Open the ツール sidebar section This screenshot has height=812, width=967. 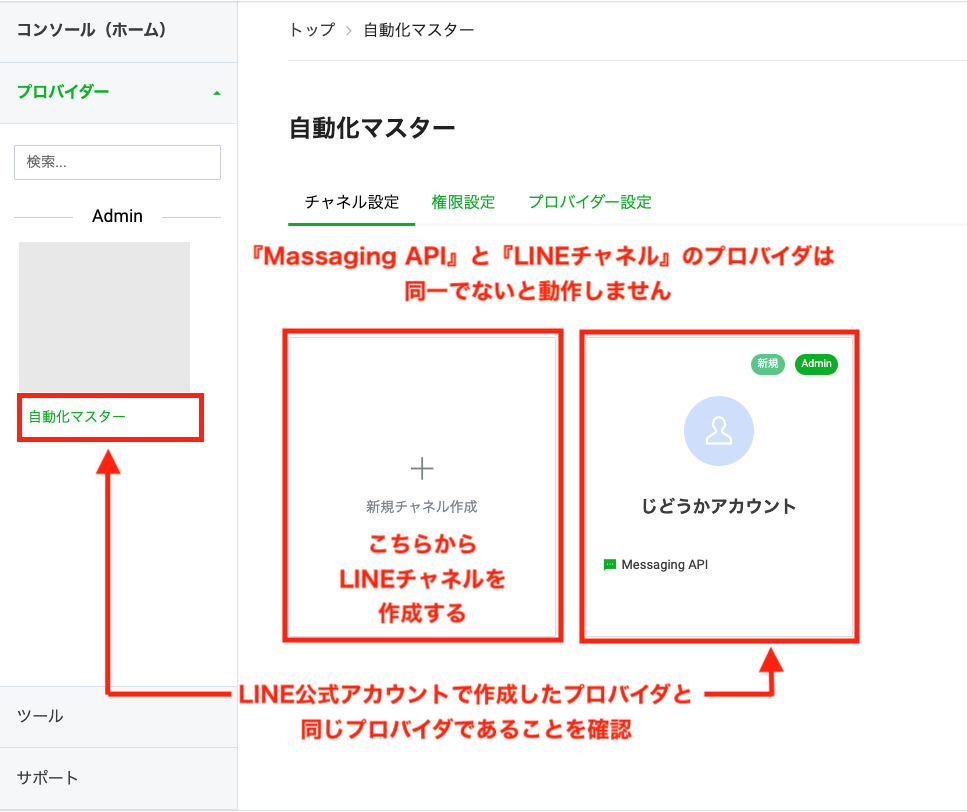point(40,716)
